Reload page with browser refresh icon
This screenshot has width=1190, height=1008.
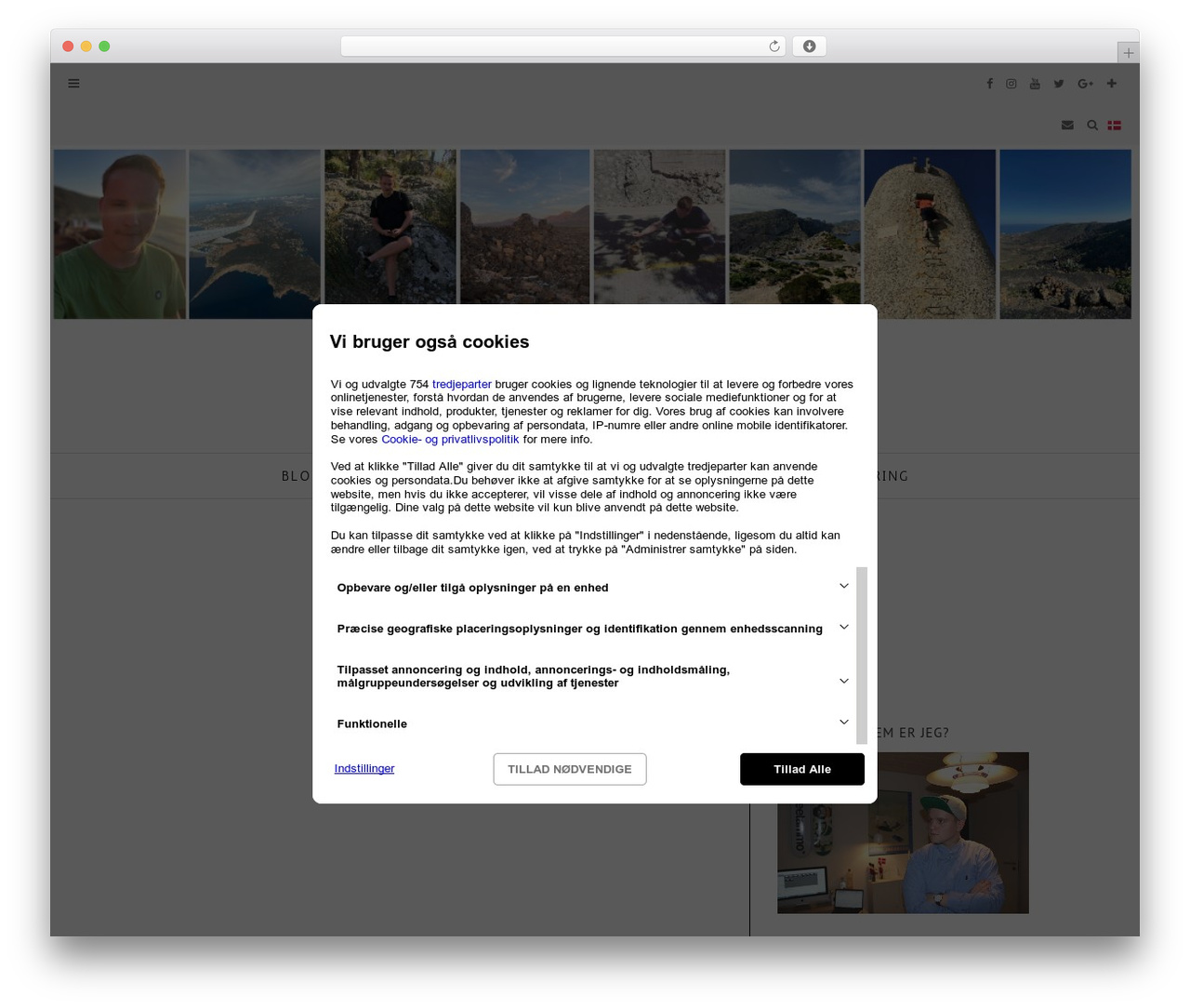point(773,46)
